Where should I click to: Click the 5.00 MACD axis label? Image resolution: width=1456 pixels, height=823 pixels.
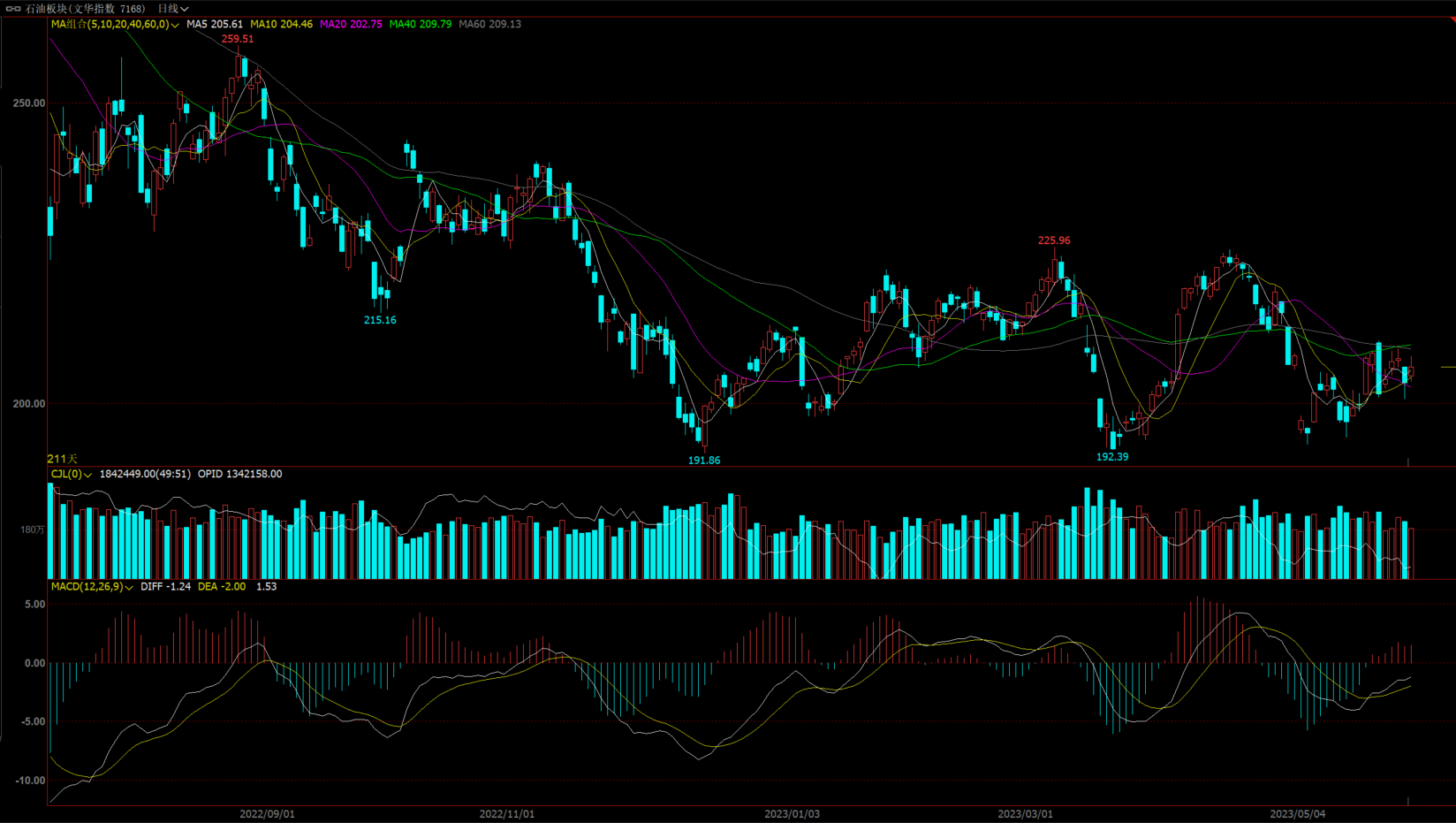pos(35,605)
